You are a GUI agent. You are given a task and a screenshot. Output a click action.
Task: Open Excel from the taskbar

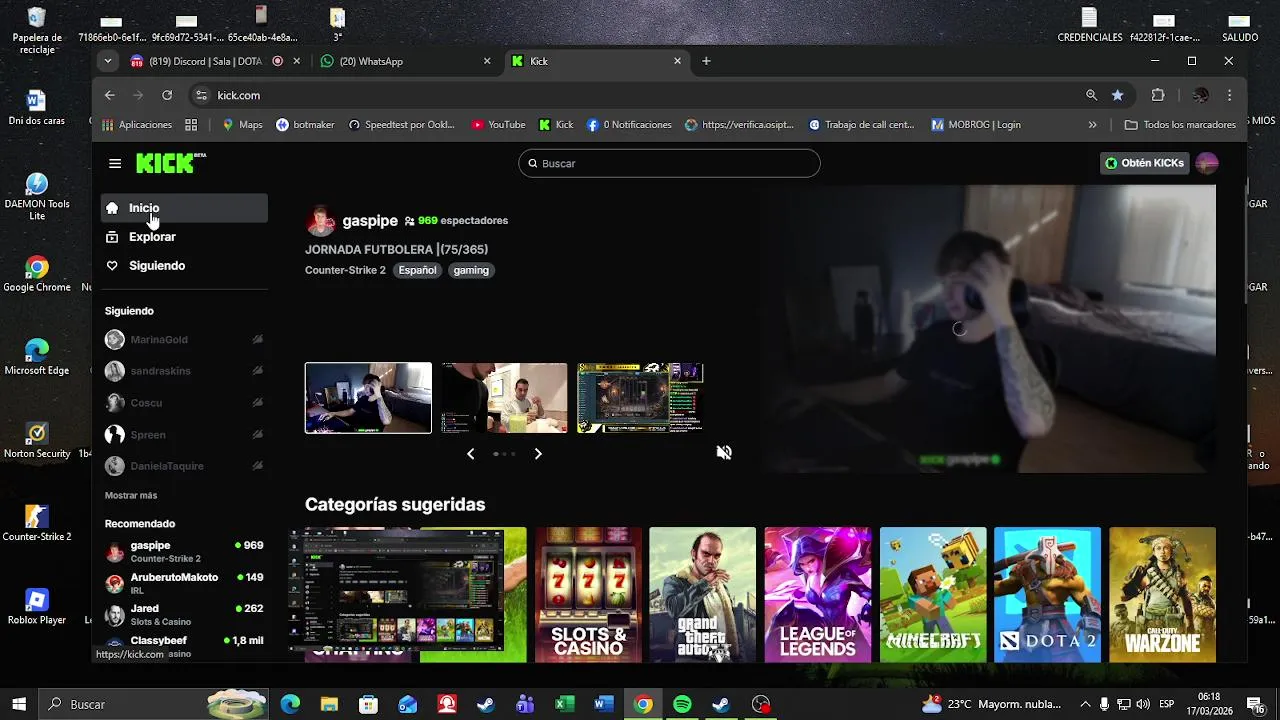pyautogui.click(x=564, y=704)
